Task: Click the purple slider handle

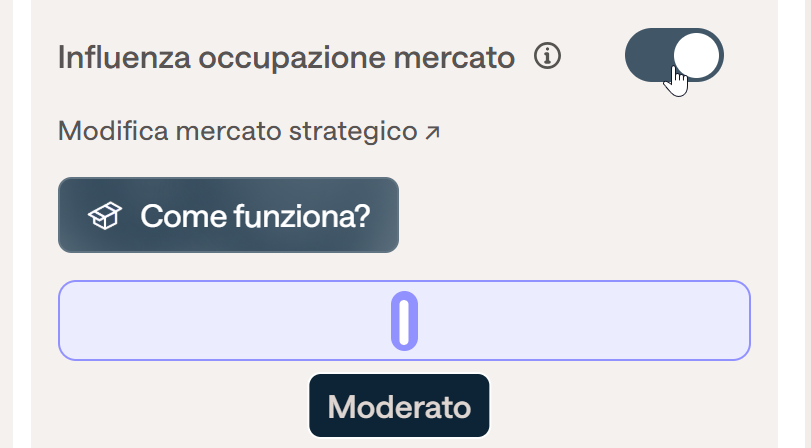Action: click(x=404, y=321)
